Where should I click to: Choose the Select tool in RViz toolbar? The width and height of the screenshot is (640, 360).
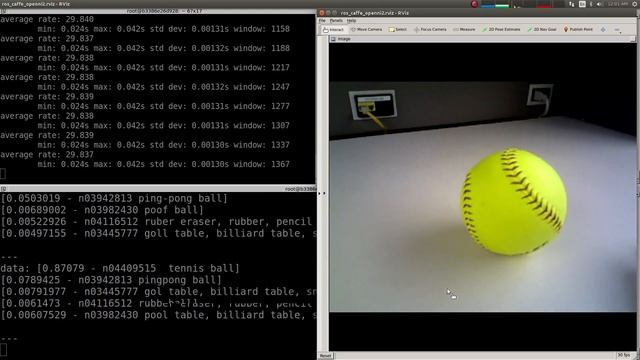point(398,29)
